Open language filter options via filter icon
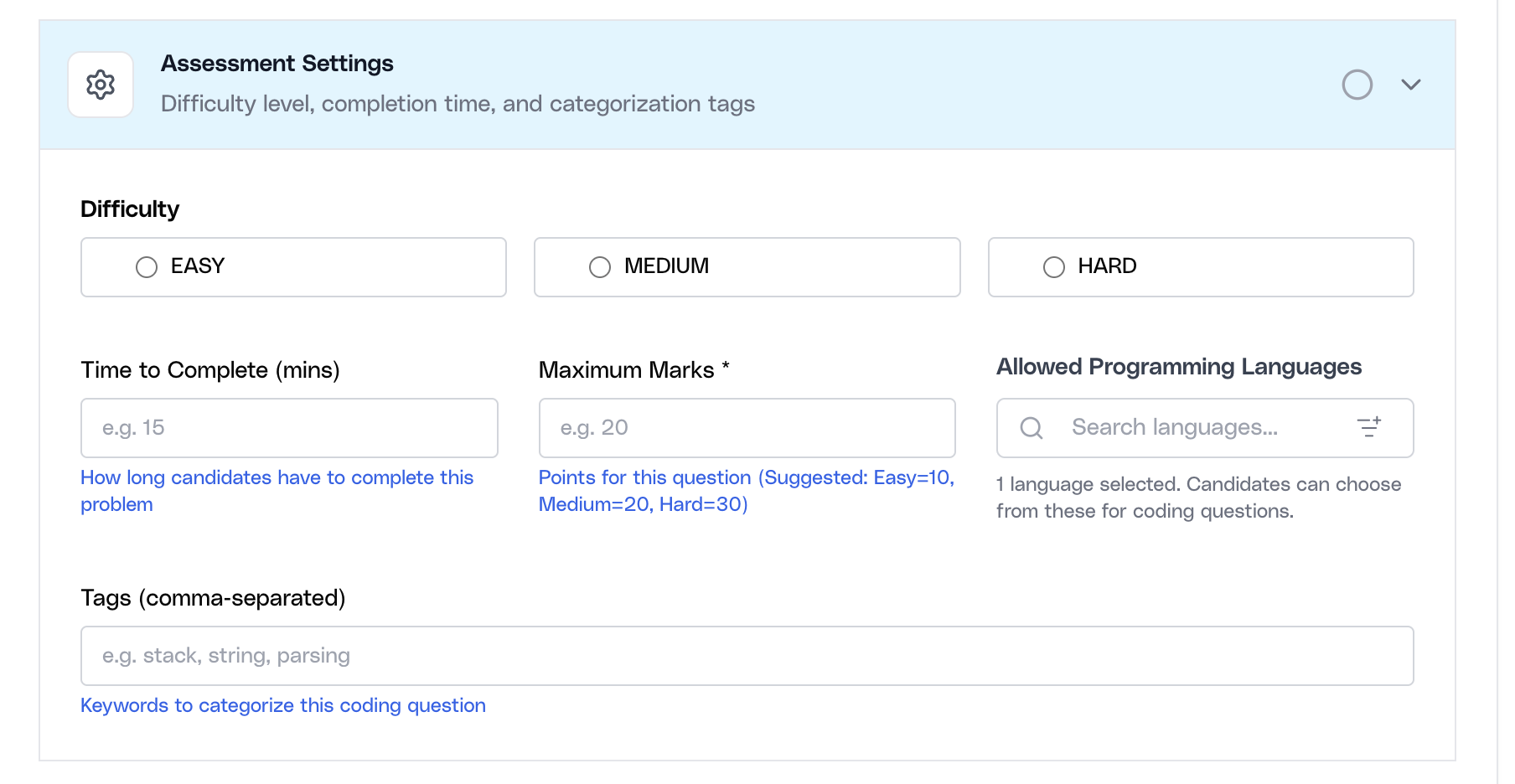Screen dimensions: 1515x784 (x=1369, y=427)
